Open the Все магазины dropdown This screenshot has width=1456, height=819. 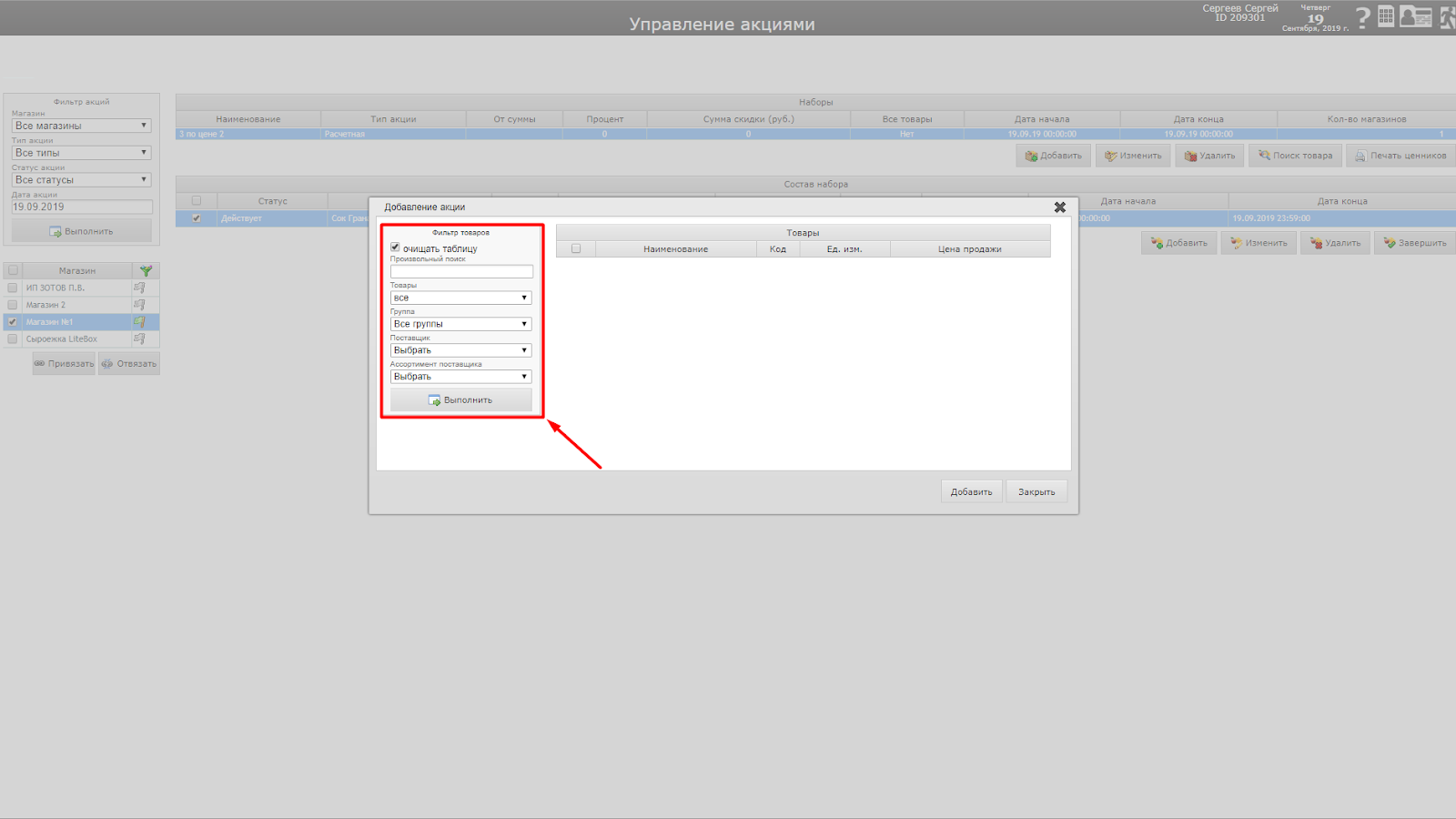pyautogui.click(x=82, y=126)
